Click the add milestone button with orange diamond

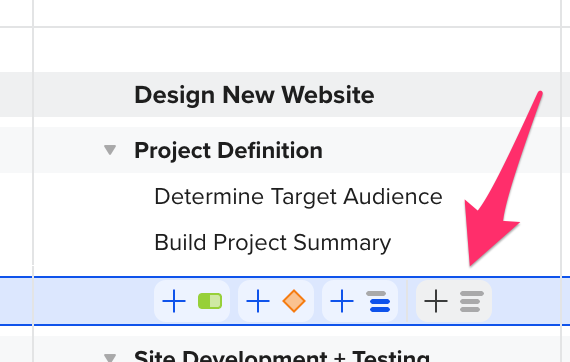276,301
